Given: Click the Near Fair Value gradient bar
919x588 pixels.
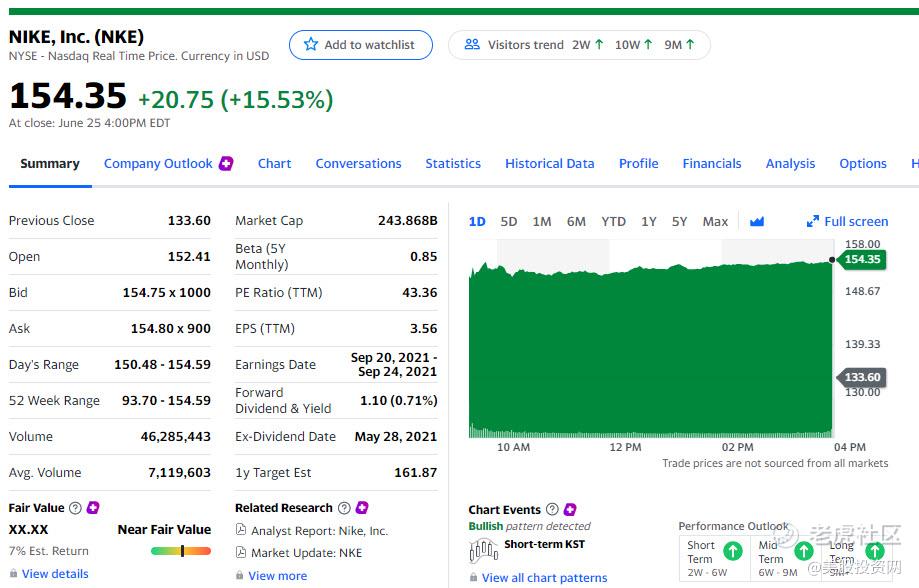Looking at the screenshot, I should (x=181, y=551).
